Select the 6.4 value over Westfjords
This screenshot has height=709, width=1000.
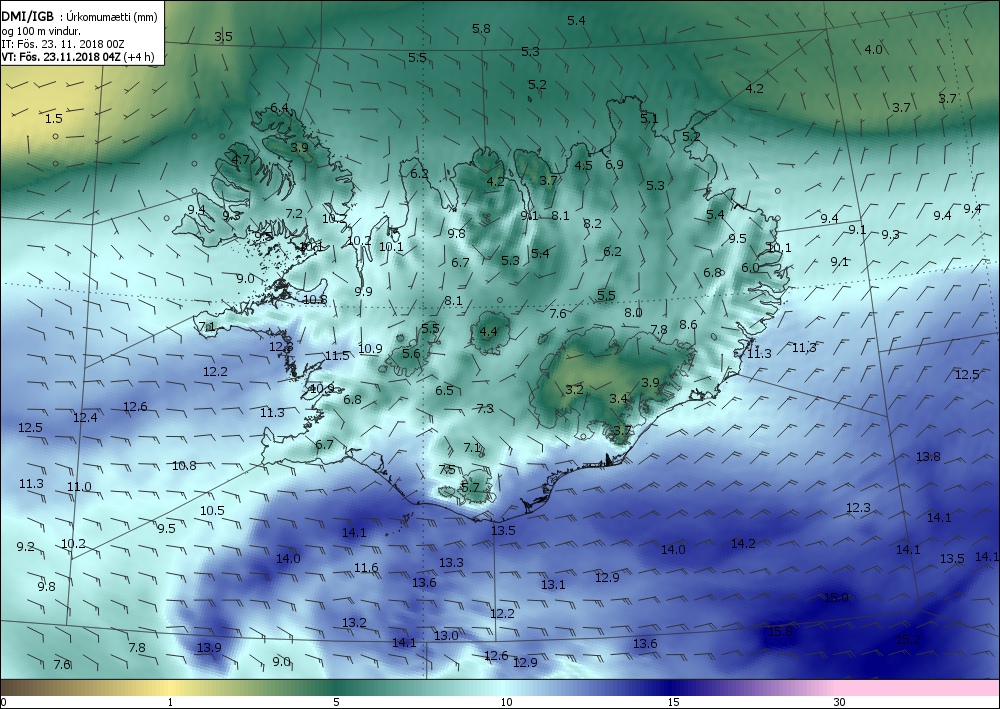click(x=280, y=108)
